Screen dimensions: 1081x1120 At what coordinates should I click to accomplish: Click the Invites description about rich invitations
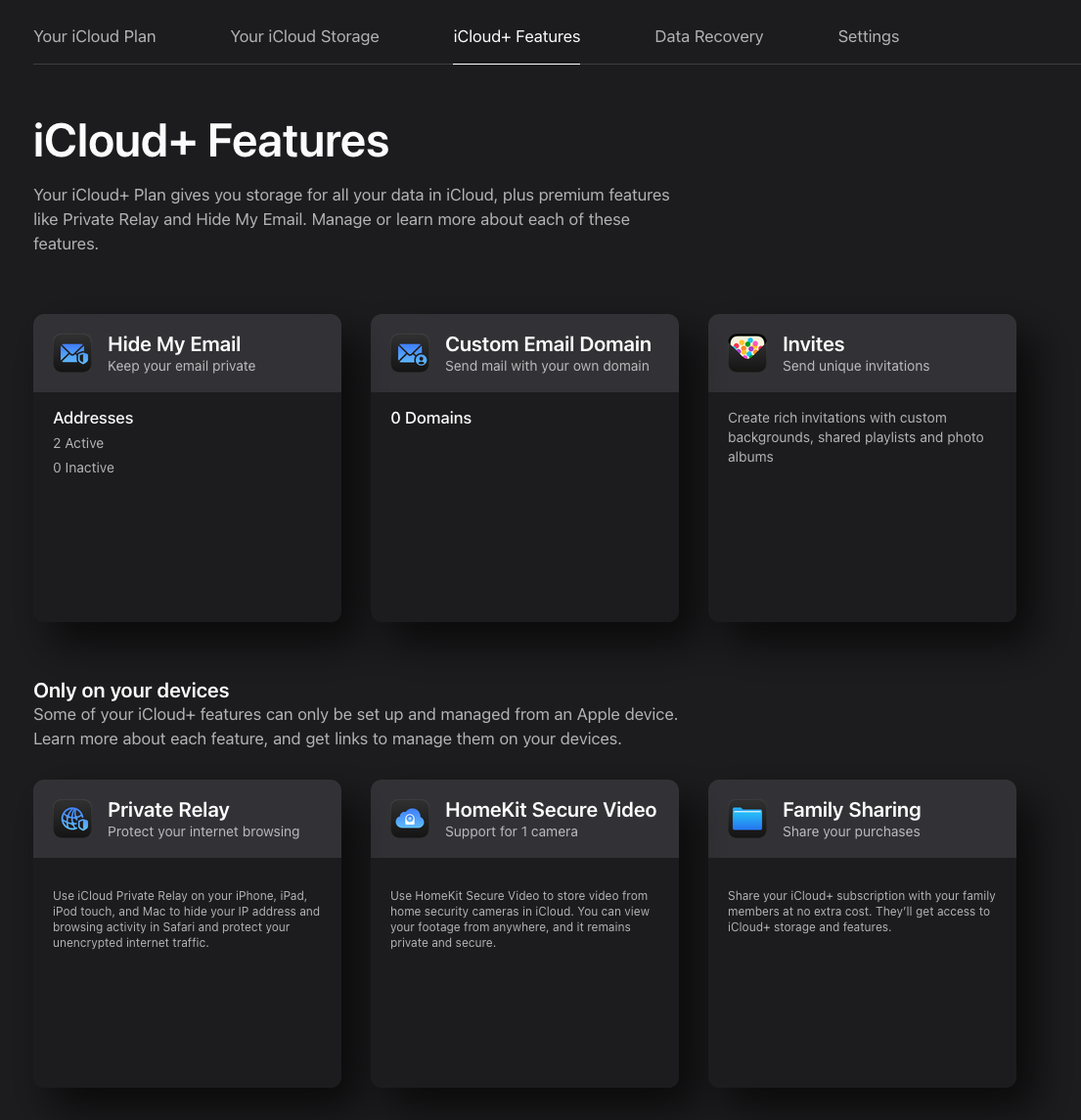tap(855, 437)
